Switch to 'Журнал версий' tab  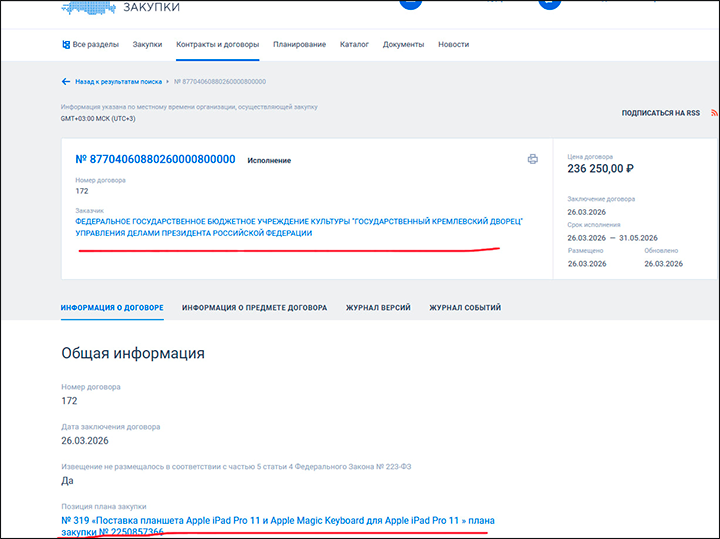coord(378,308)
